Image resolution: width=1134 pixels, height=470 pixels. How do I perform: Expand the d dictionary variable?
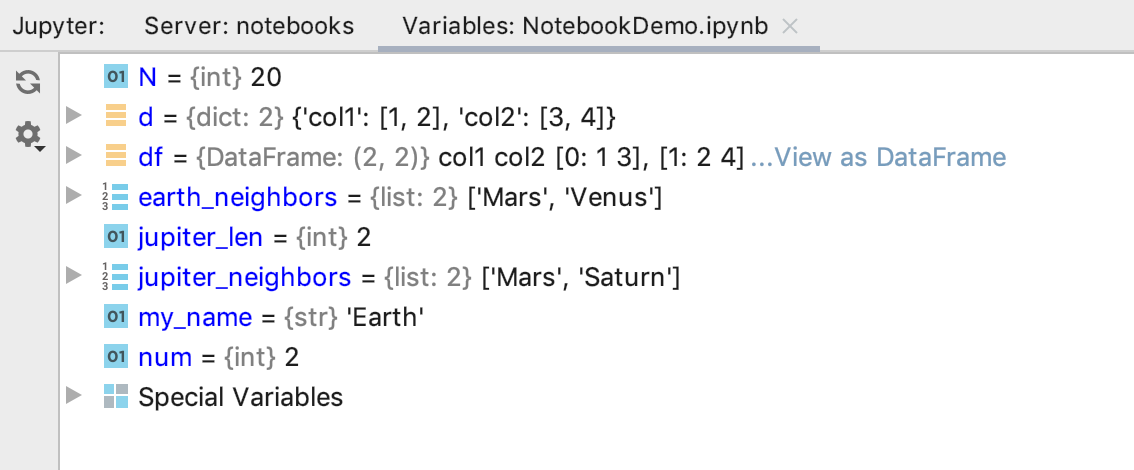point(74,115)
